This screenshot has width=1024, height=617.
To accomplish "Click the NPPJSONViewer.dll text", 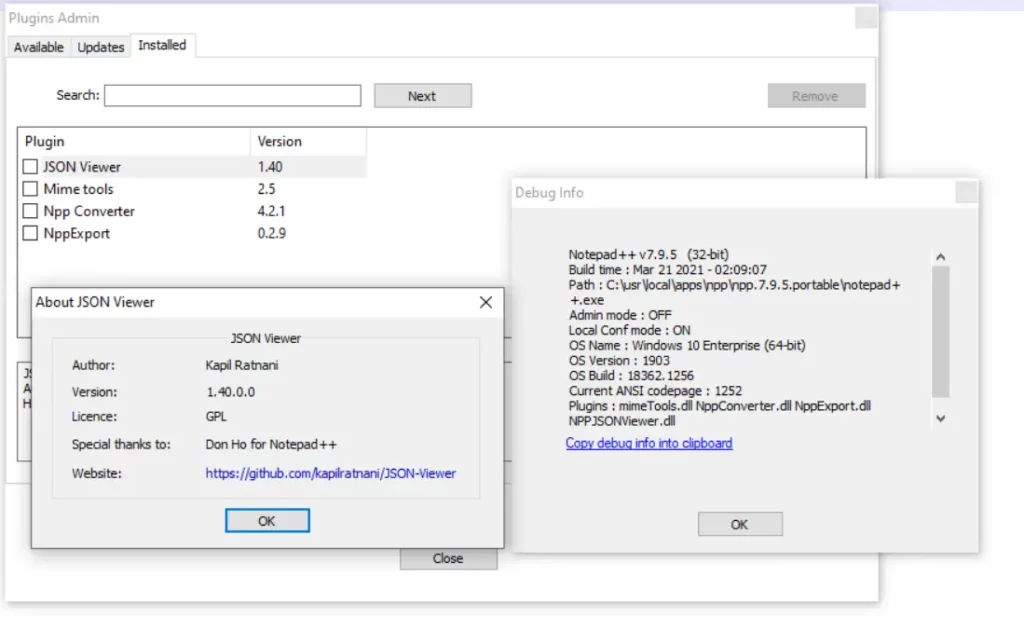I will 622,421.
